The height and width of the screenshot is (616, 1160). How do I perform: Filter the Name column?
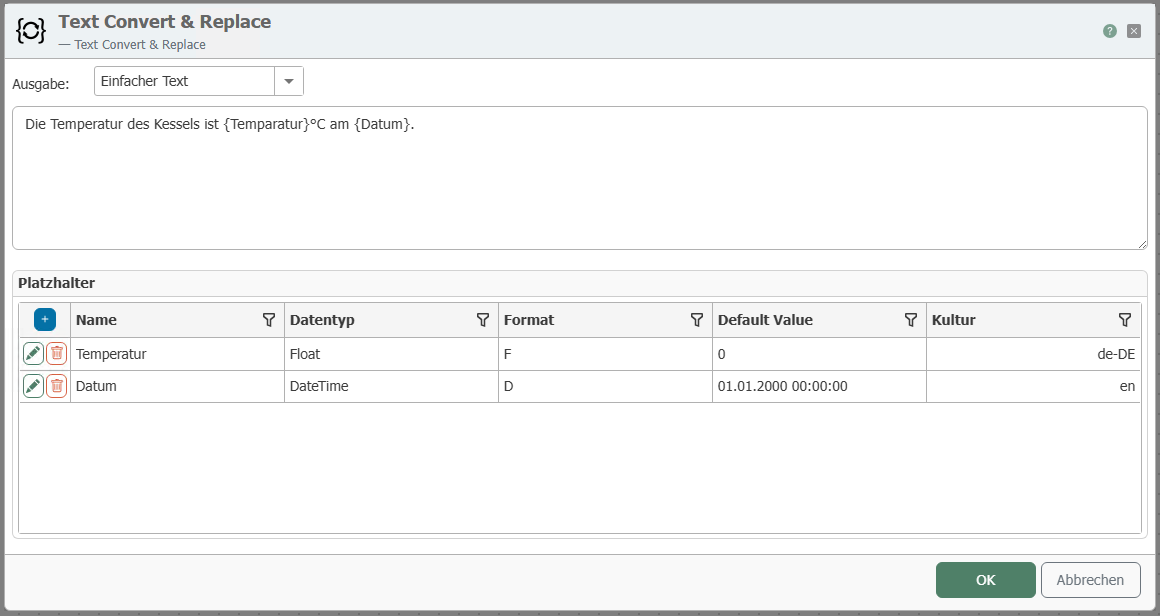click(x=269, y=320)
